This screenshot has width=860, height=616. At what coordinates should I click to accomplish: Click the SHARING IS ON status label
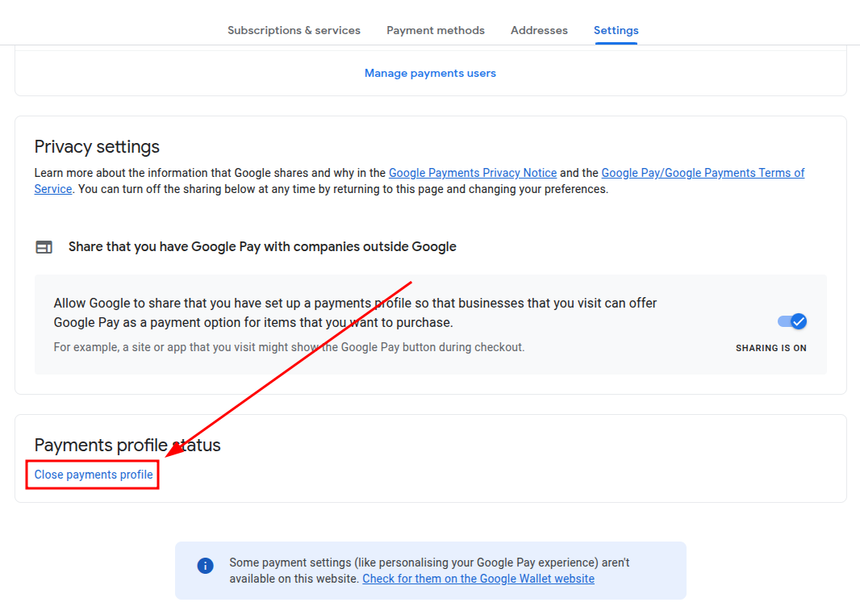coord(771,348)
